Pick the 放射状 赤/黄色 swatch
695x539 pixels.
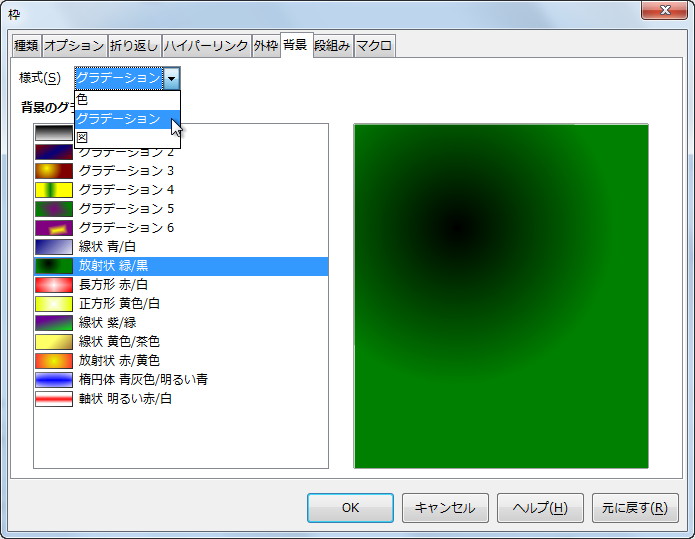point(54,361)
